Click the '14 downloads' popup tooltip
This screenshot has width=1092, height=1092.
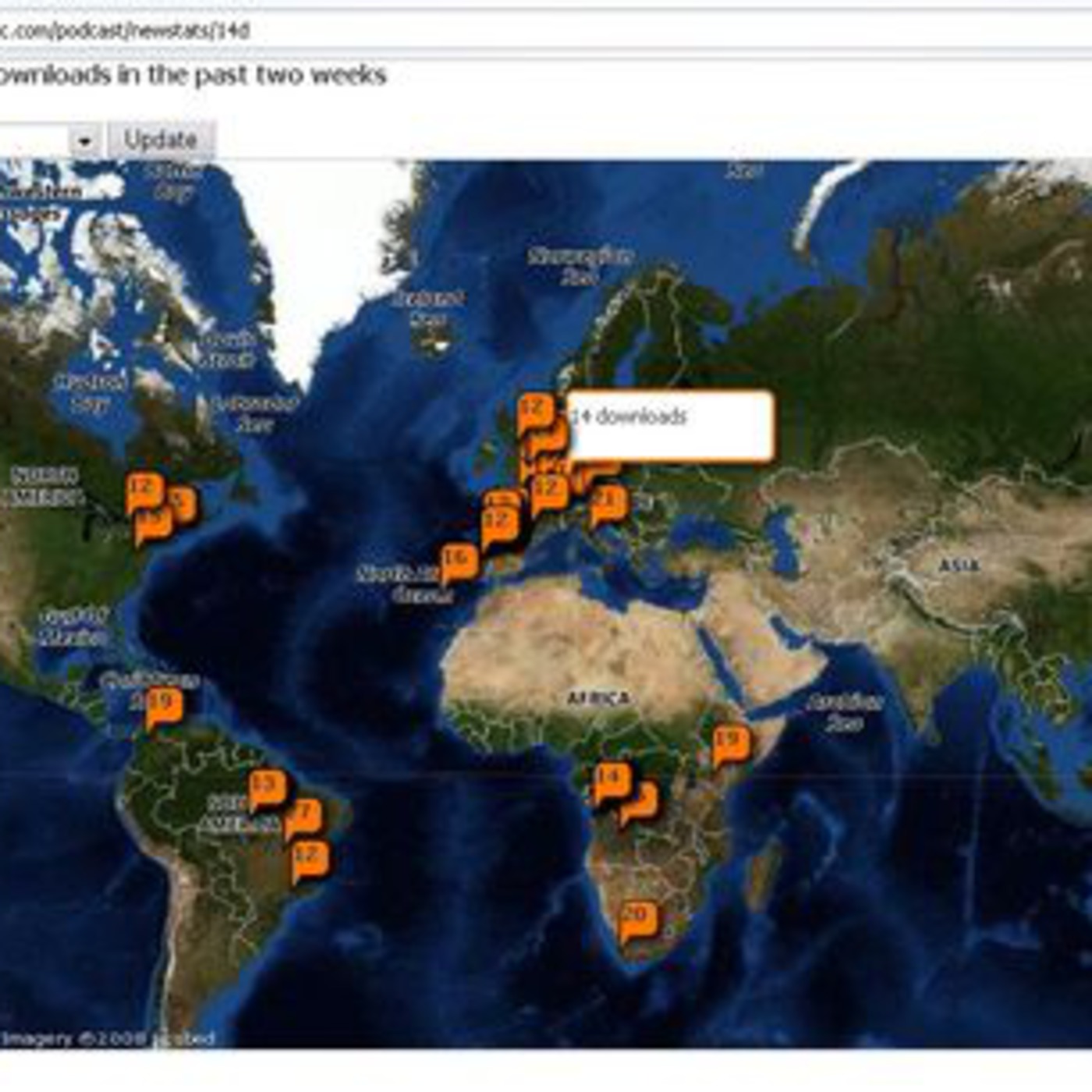(671, 426)
